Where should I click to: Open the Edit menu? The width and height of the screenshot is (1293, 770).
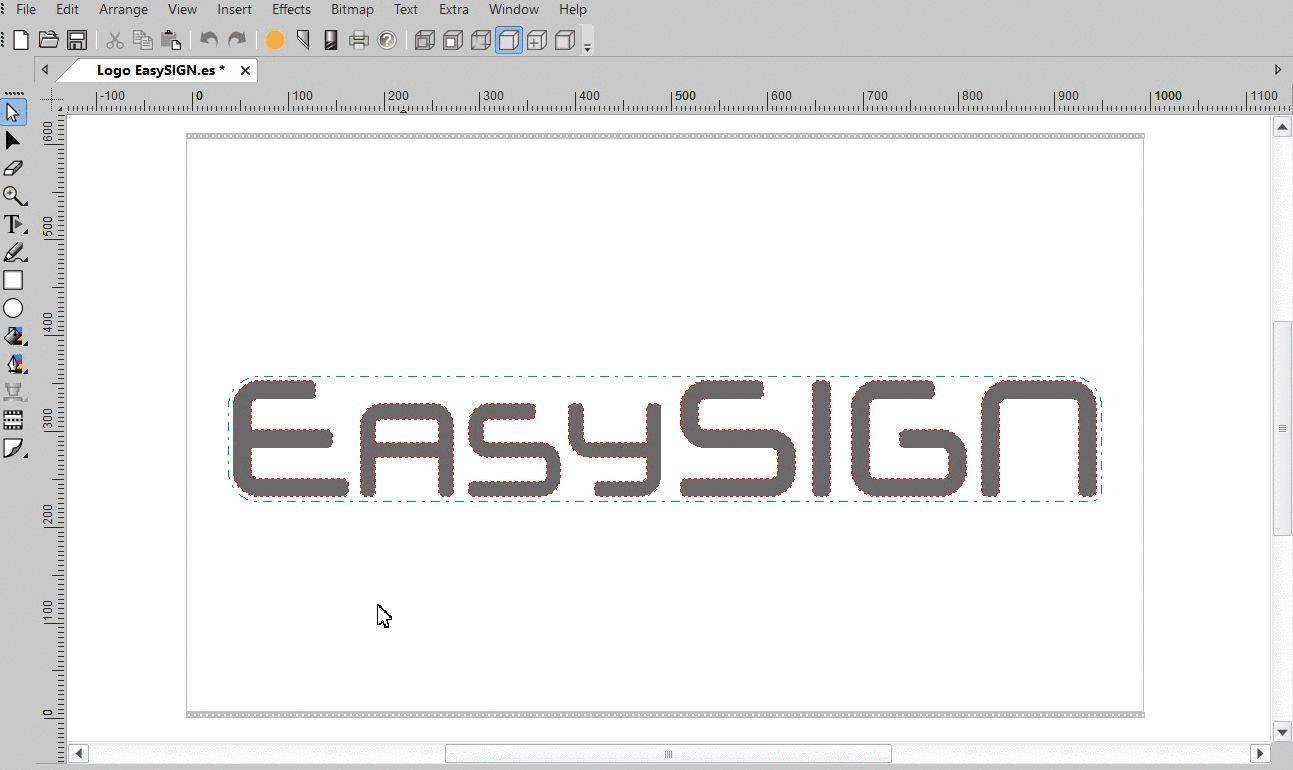[x=67, y=9]
